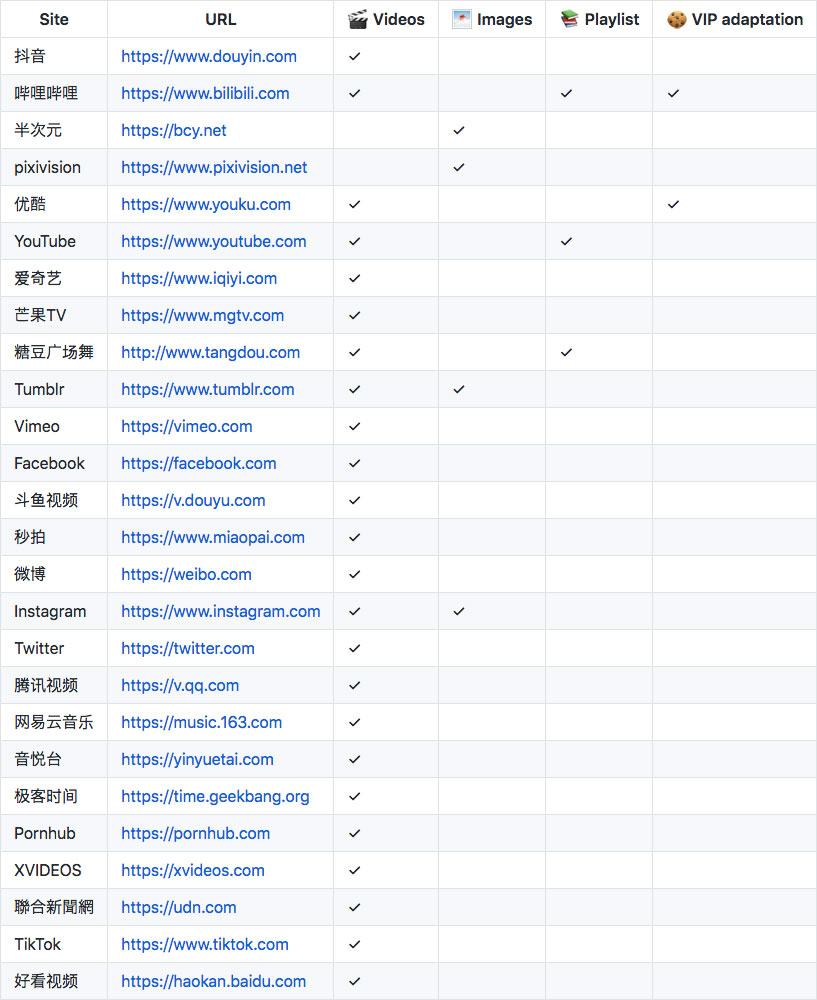The height and width of the screenshot is (1000, 817).
Task: Select the Vimeo site name cell
Action: [54, 426]
